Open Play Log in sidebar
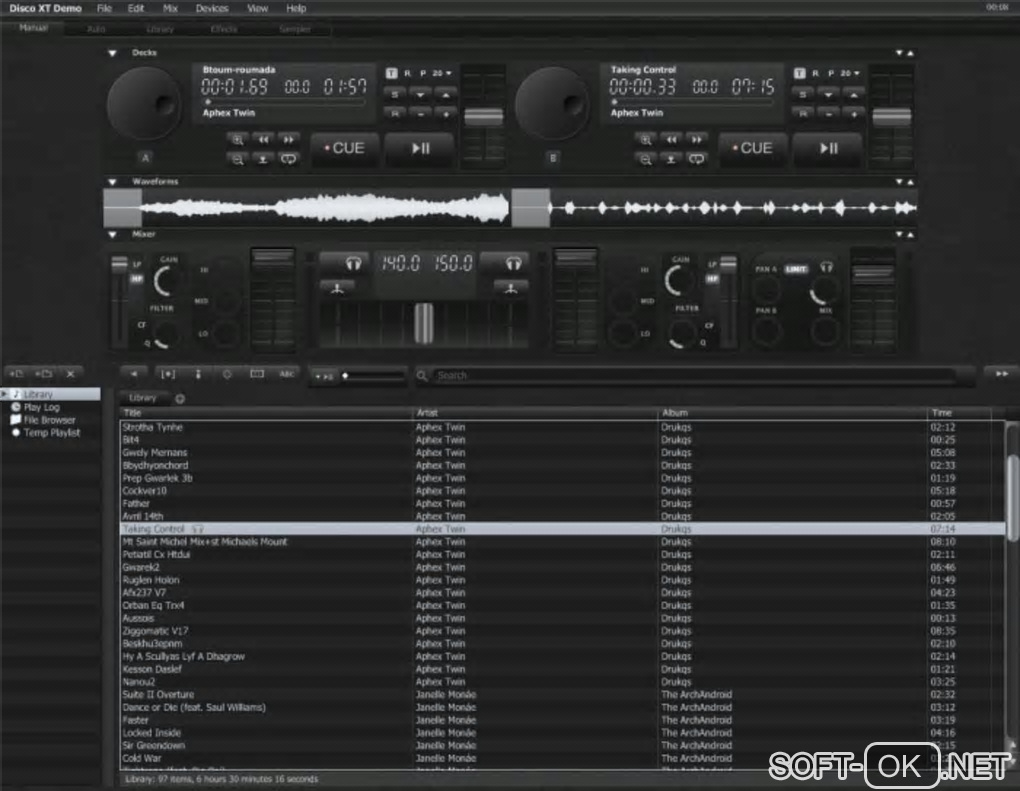The width and height of the screenshot is (1020, 791). click(x=42, y=407)
